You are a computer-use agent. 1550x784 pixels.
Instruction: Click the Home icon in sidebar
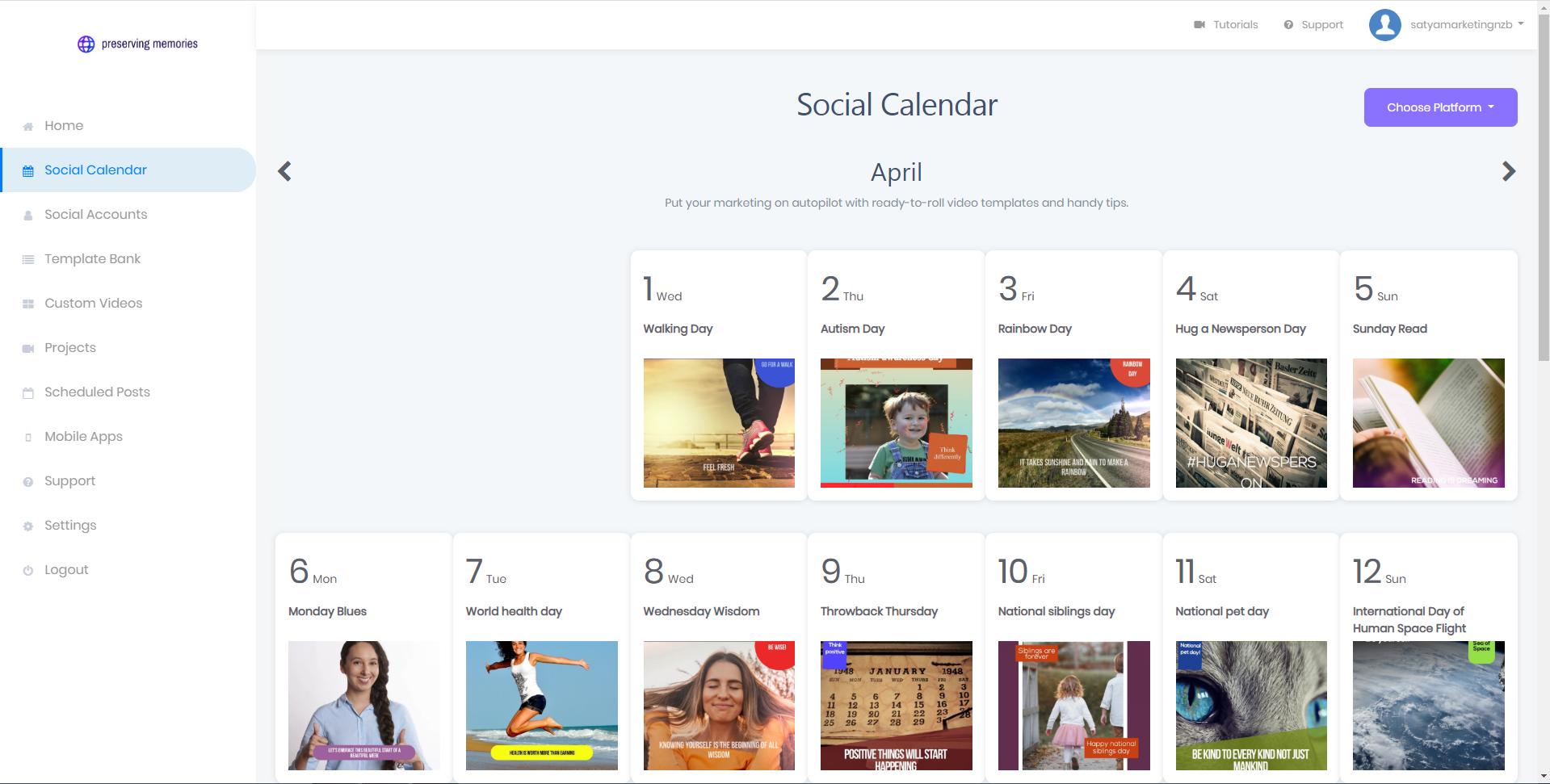coord(28,127)
